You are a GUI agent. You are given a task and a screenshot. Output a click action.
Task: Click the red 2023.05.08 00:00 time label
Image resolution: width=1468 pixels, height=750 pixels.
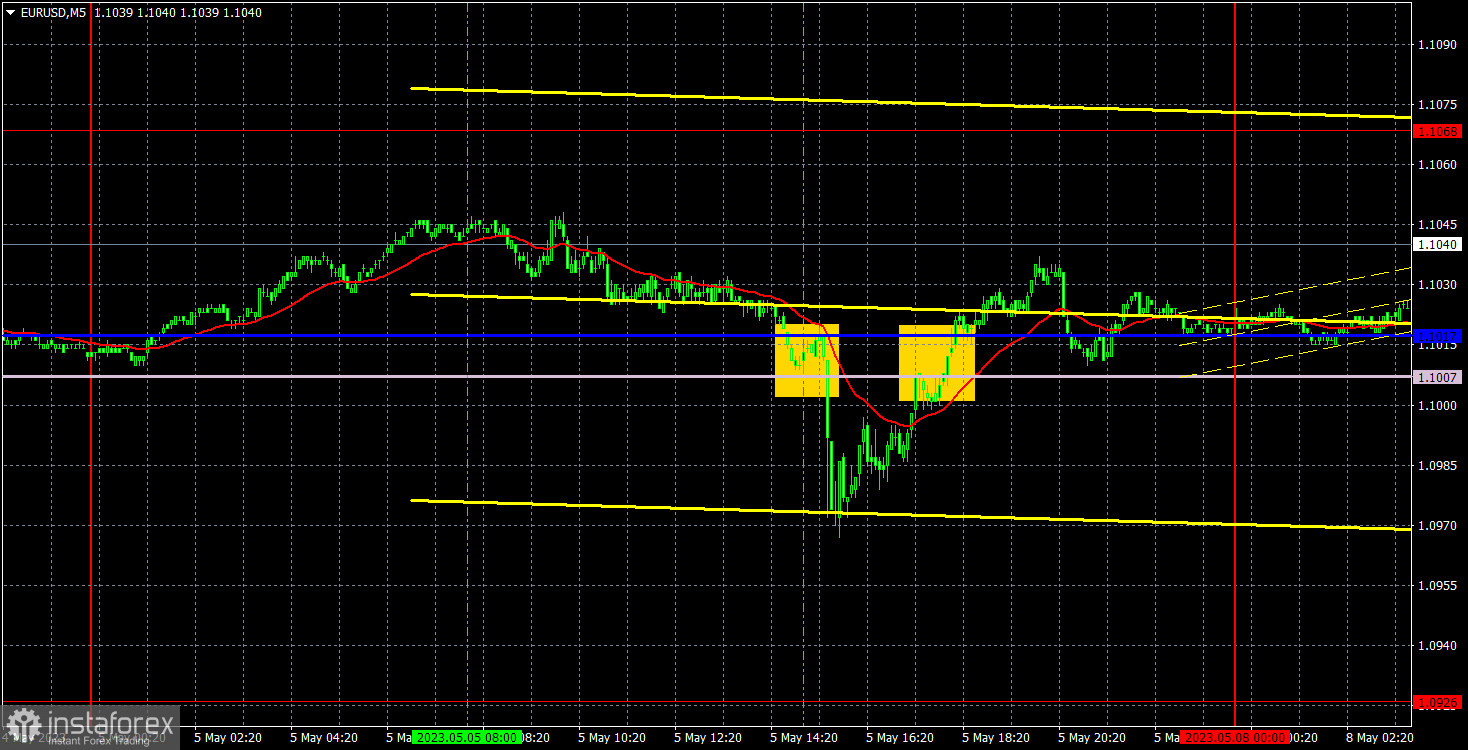pyautogui.click(x=1234, y=737)
